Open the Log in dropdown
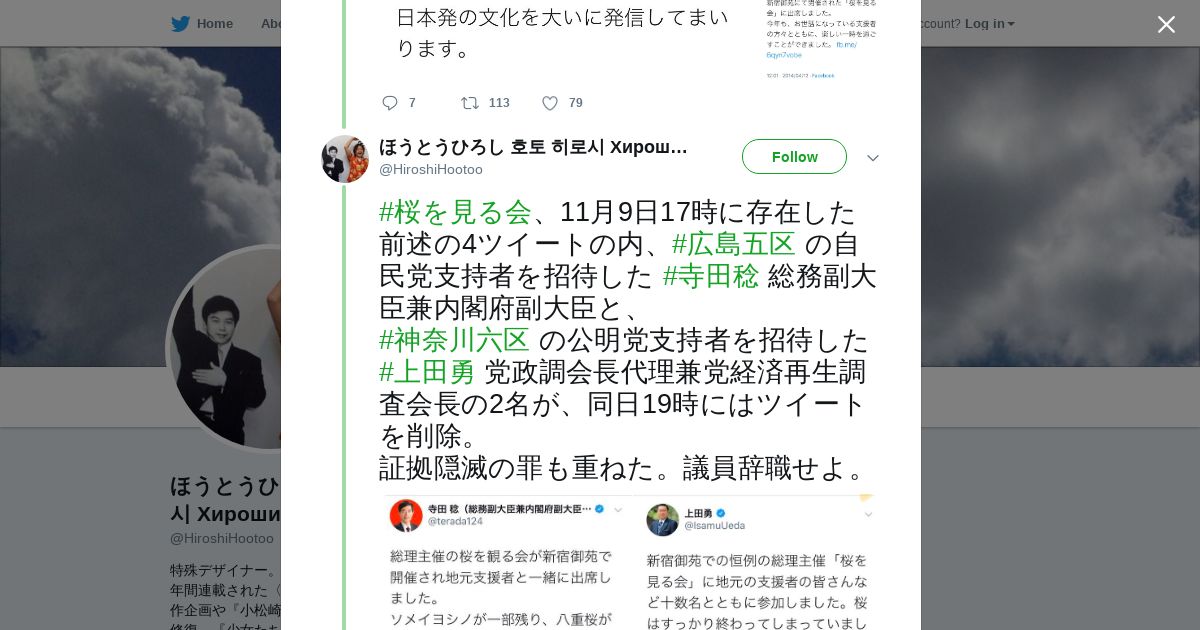 click(x=989, y=24)
